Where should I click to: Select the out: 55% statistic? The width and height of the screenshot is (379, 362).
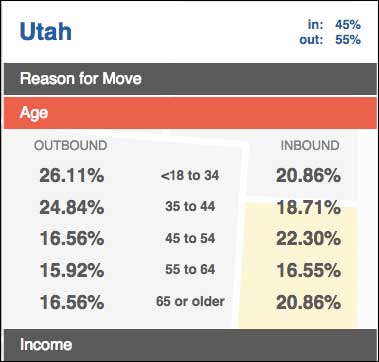pos(330,40)
